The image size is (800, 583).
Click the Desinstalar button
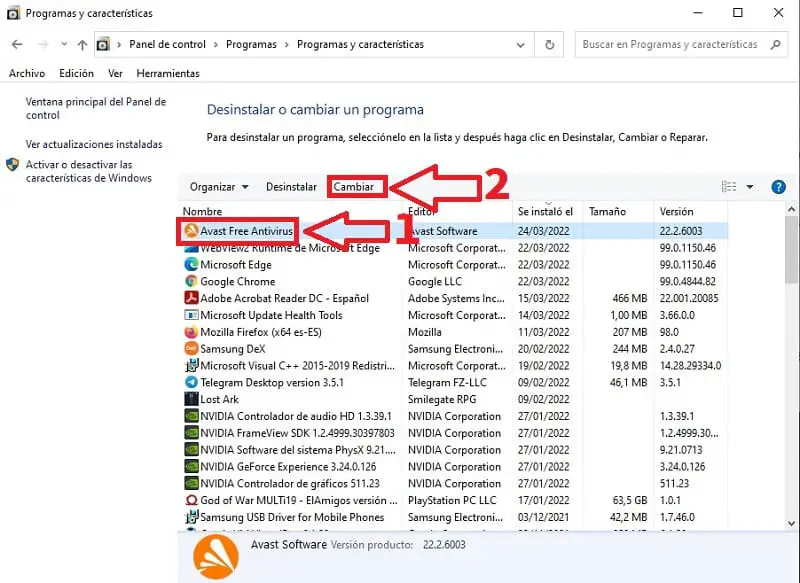pos(291,187)
